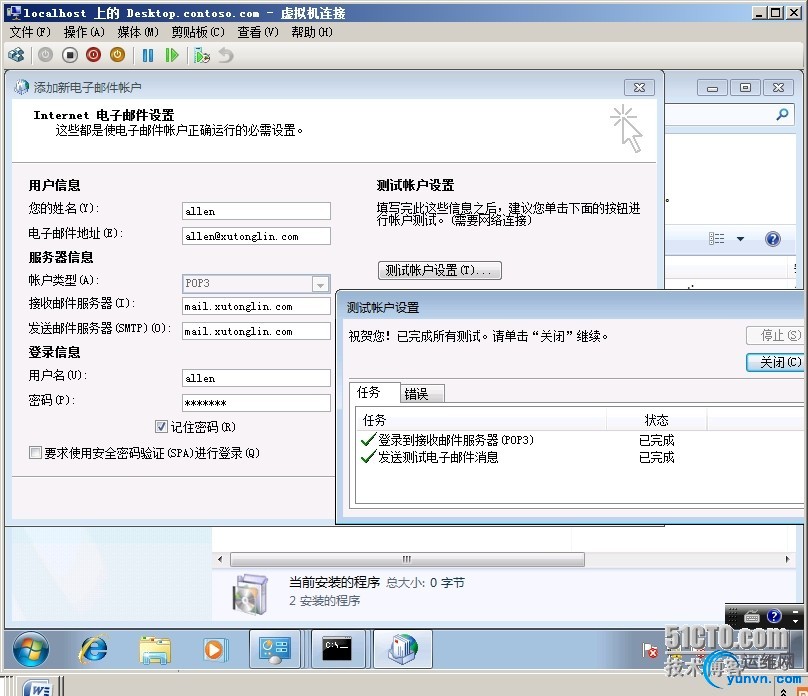
Task: Expand the view options dropdown arrow
Action: pyautogui.click(x=740, y=239)
